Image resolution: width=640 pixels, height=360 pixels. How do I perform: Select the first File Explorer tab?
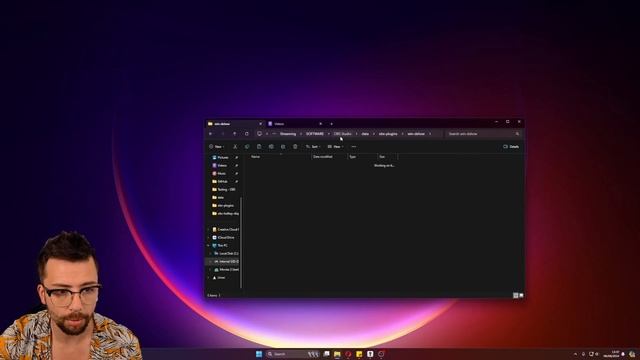(235, 124)
